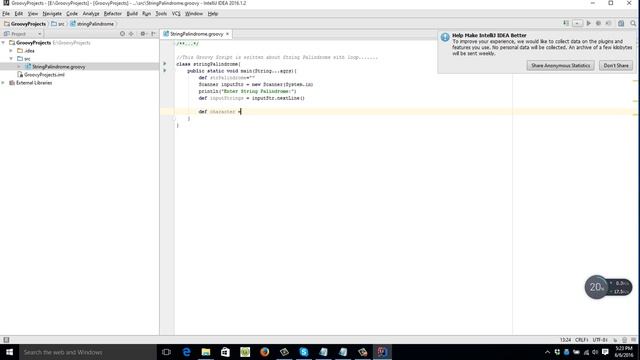Click the Debug bug icon in the toolbar
This screenshot has width=640, height=360.
[x=598, y=24]
